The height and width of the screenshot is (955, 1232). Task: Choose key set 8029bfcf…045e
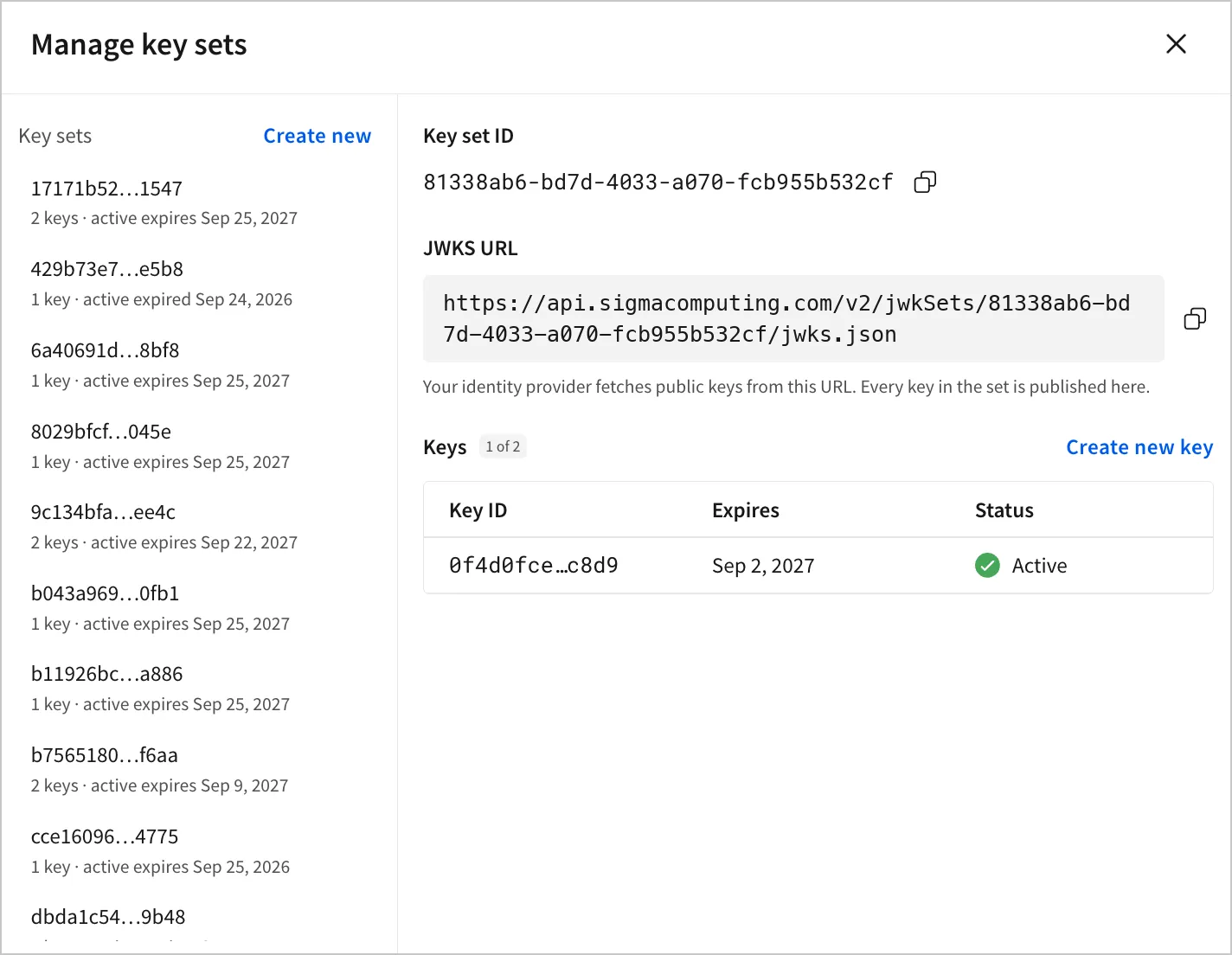point(199,446)
